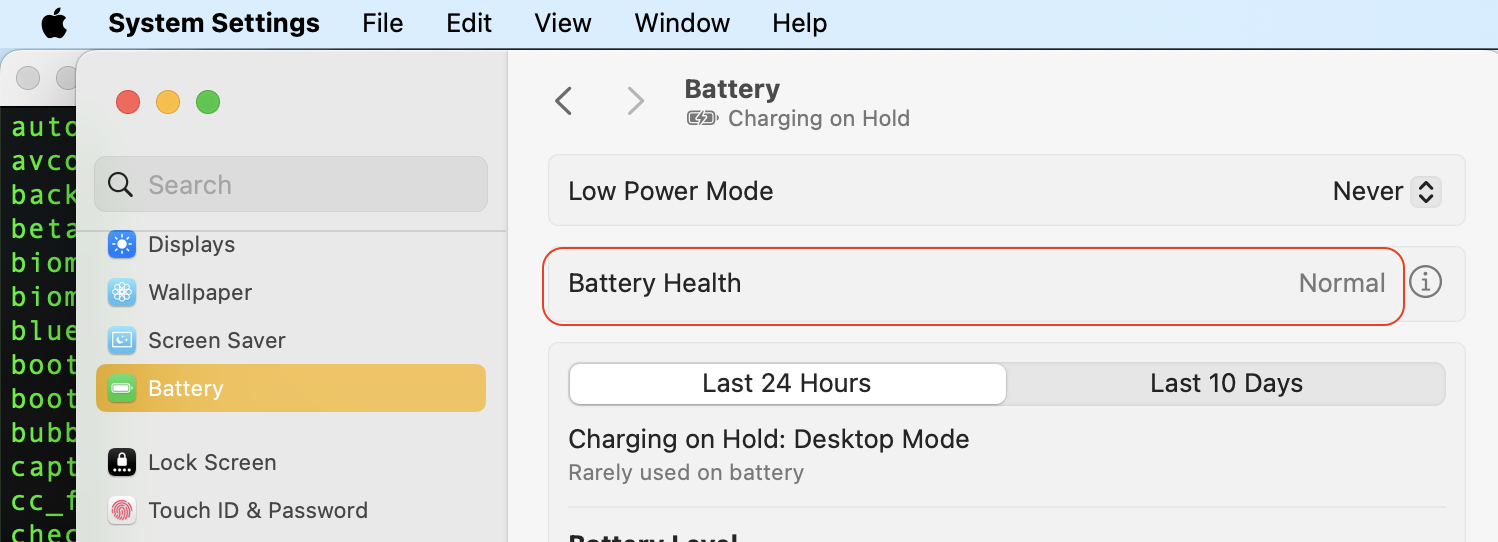
Task: Click the Touch ID fingerprint icon
Action: pyautogui.click(x=122, y=510)
